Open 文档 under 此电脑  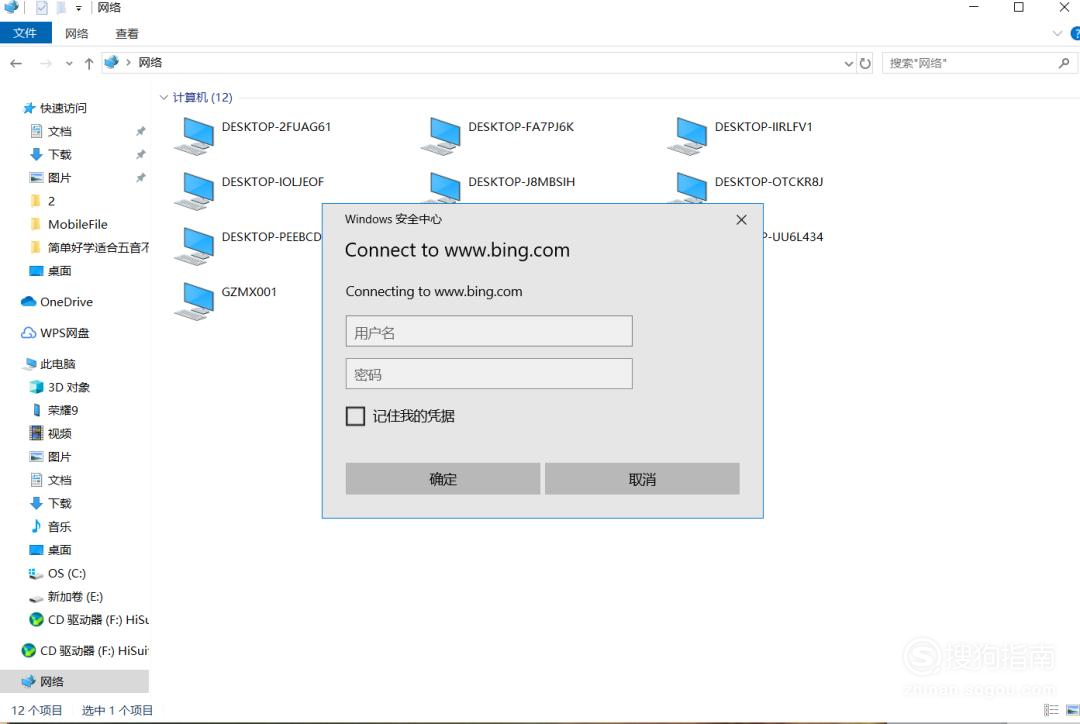tap(59, 481)
